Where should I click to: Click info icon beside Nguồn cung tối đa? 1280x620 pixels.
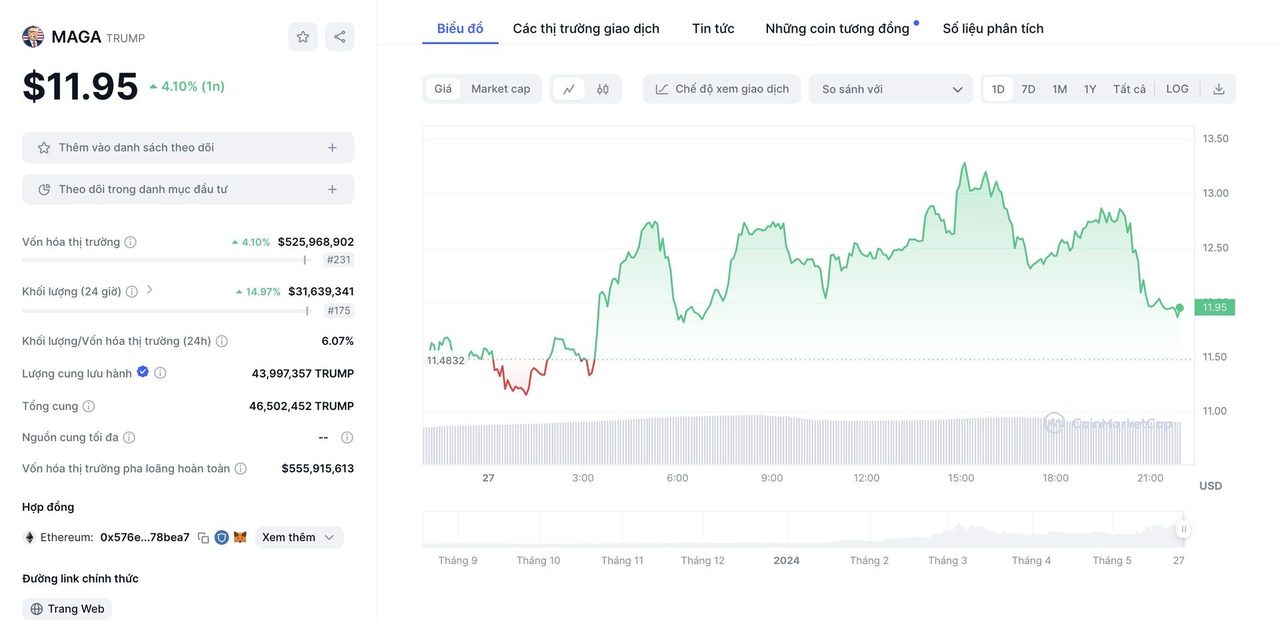[x=129, y=437]
